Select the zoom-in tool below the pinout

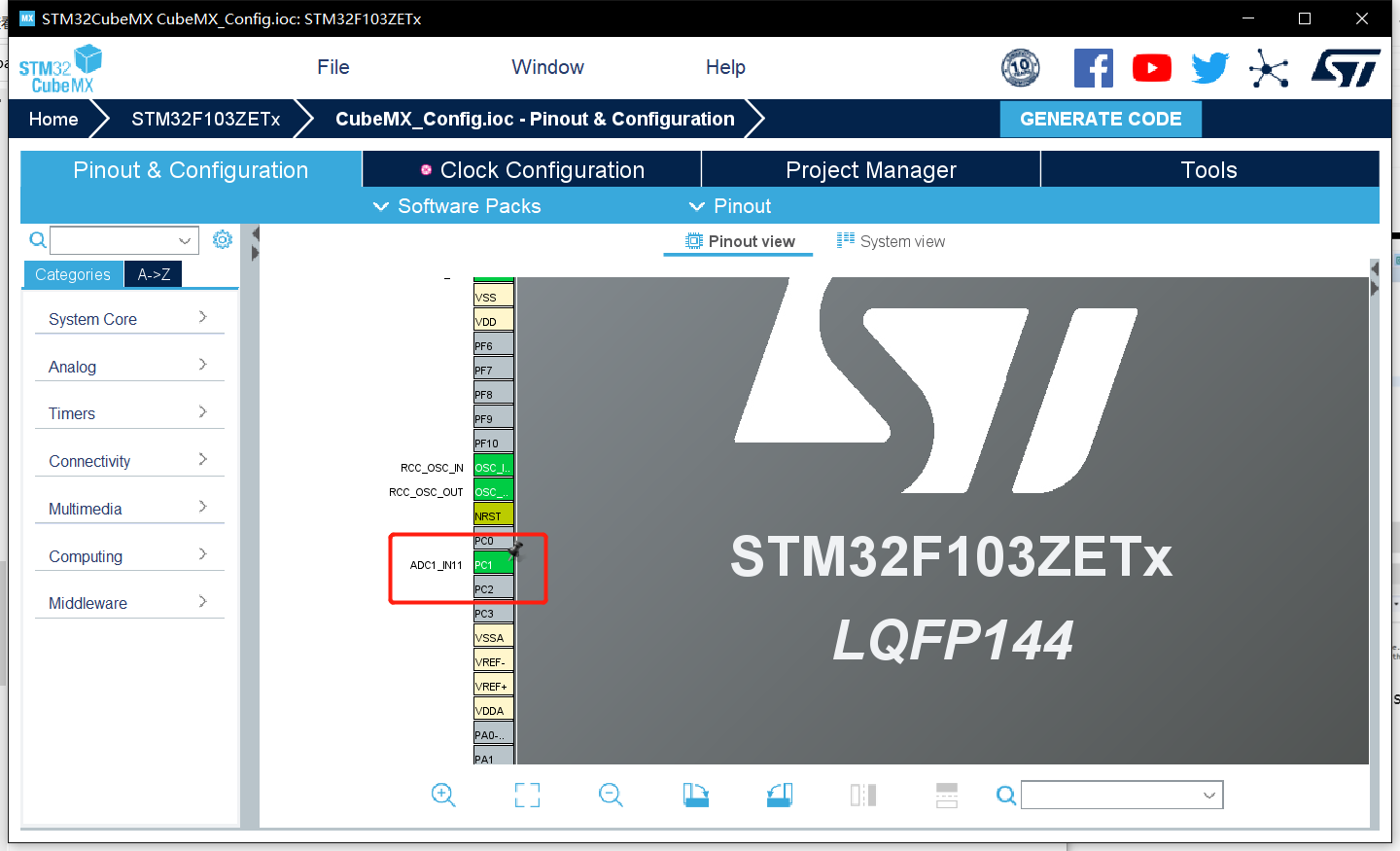coord(443,795)
